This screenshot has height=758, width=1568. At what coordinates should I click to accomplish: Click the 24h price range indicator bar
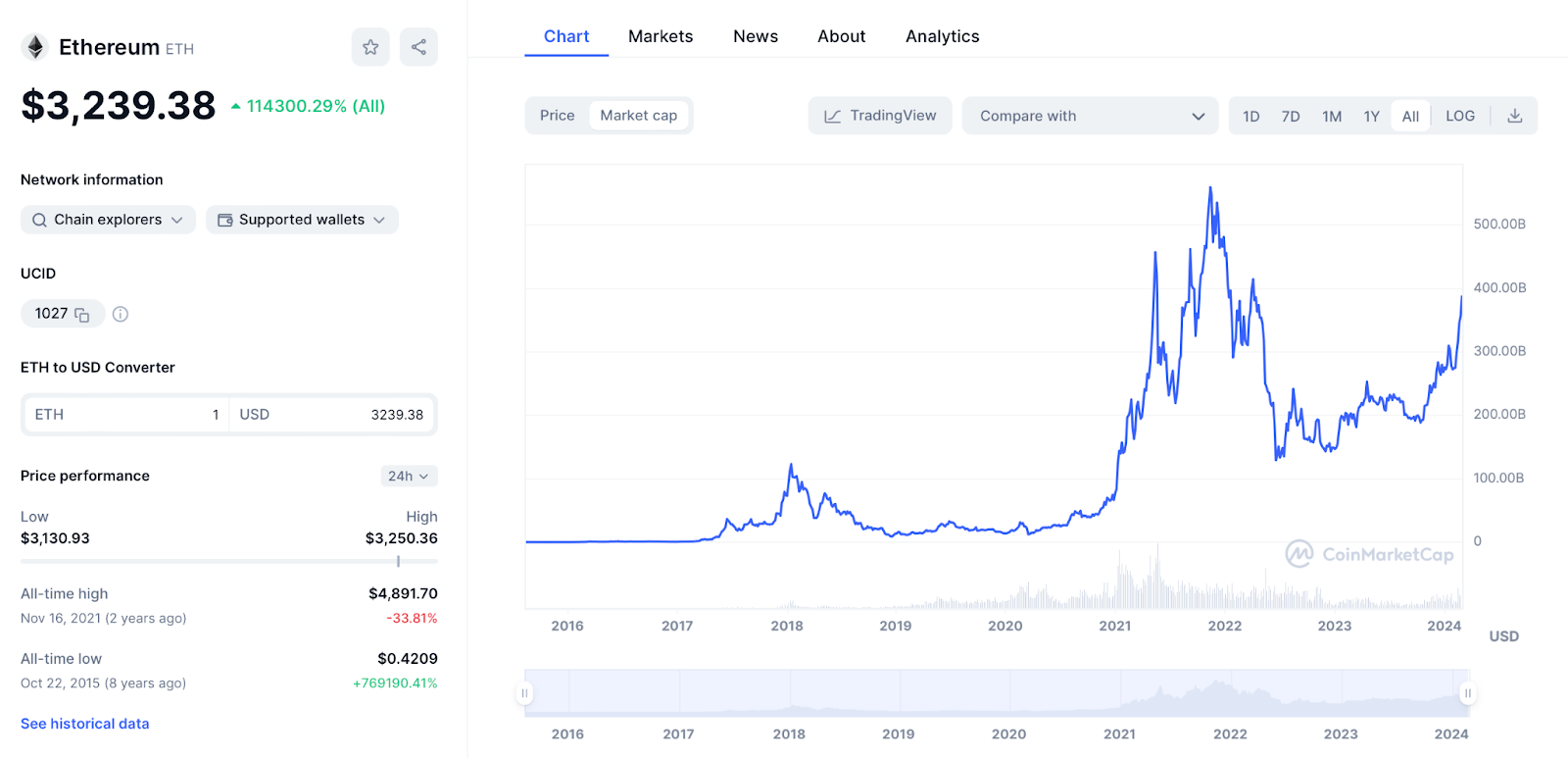(229, 562)
